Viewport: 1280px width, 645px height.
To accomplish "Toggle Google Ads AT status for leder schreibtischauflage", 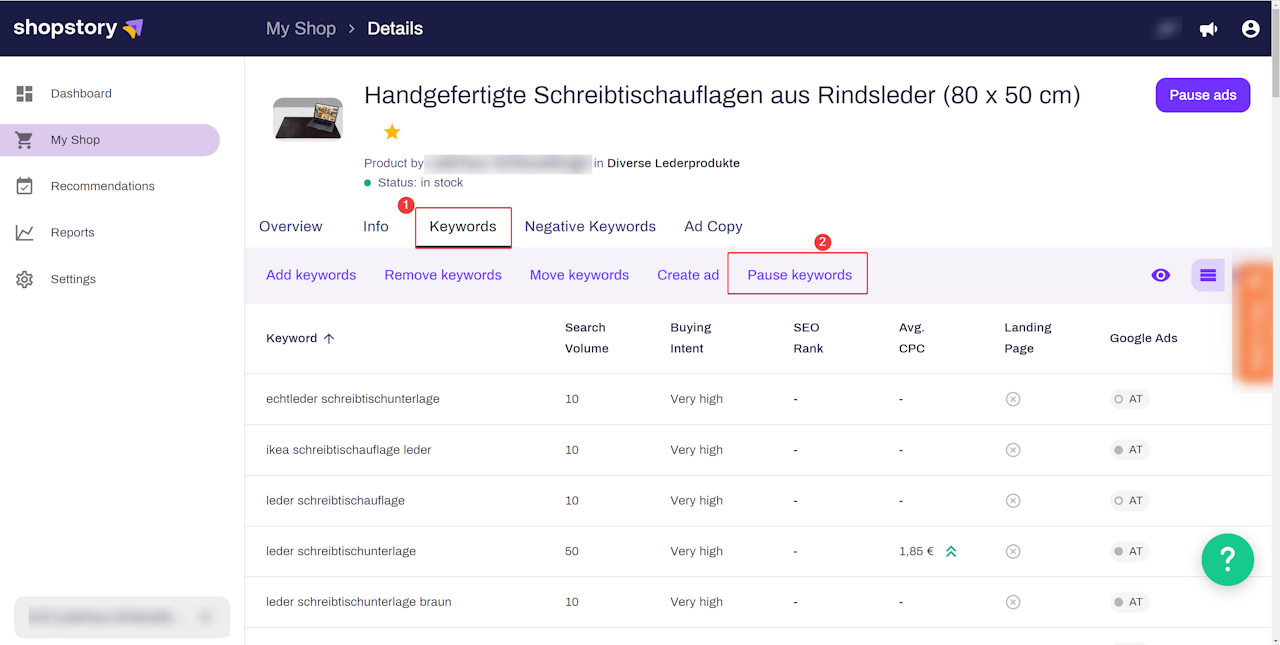I will coord(1129,501).
